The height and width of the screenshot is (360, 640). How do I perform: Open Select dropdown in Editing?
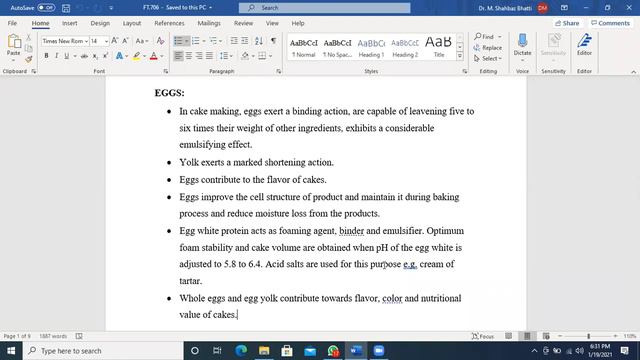488,59
